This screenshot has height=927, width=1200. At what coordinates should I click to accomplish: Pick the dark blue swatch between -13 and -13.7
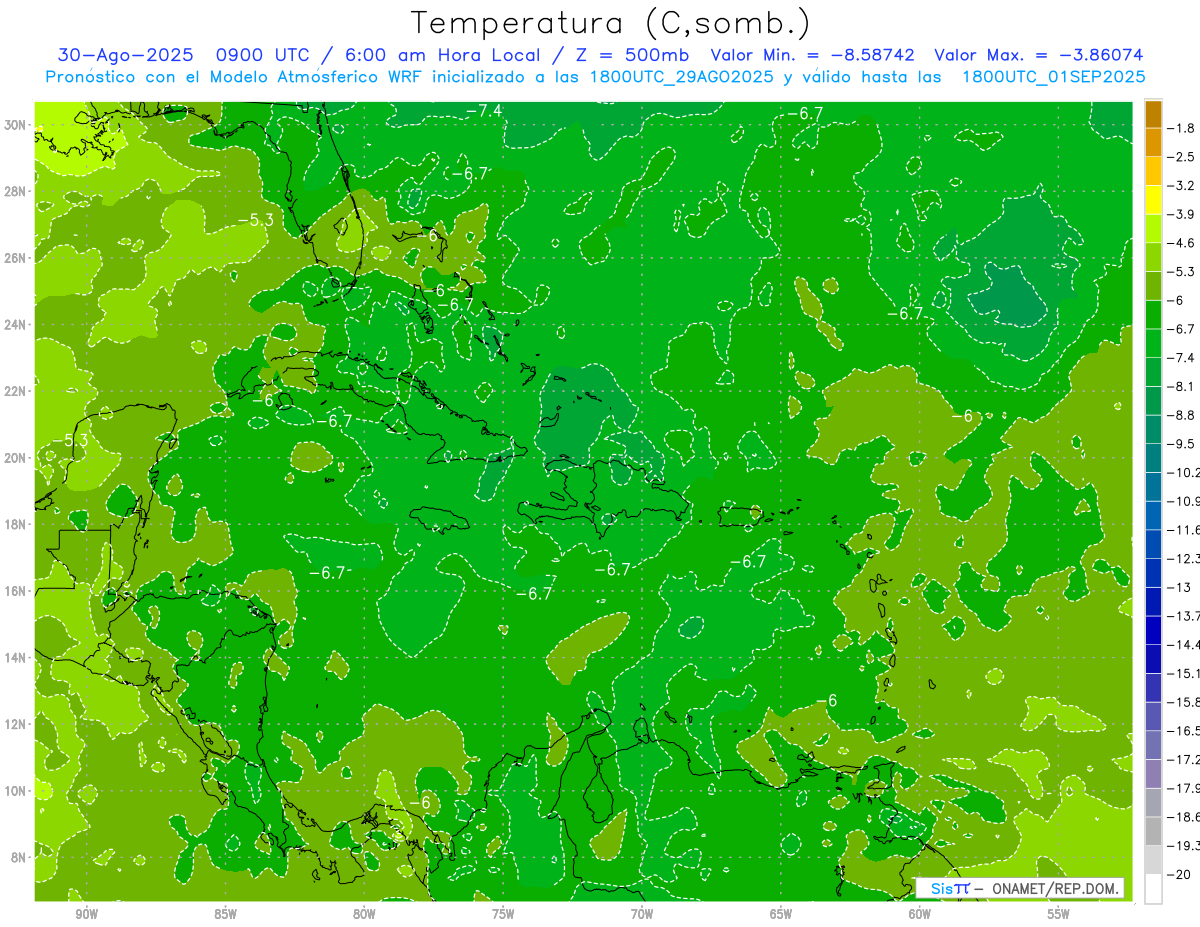coord(1153,601)
